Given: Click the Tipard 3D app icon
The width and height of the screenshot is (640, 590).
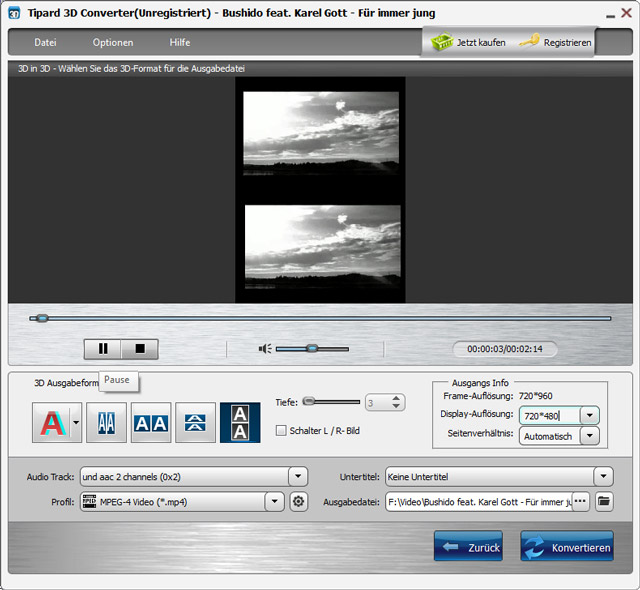Looking at the screenshot, I should coord(14,13).
